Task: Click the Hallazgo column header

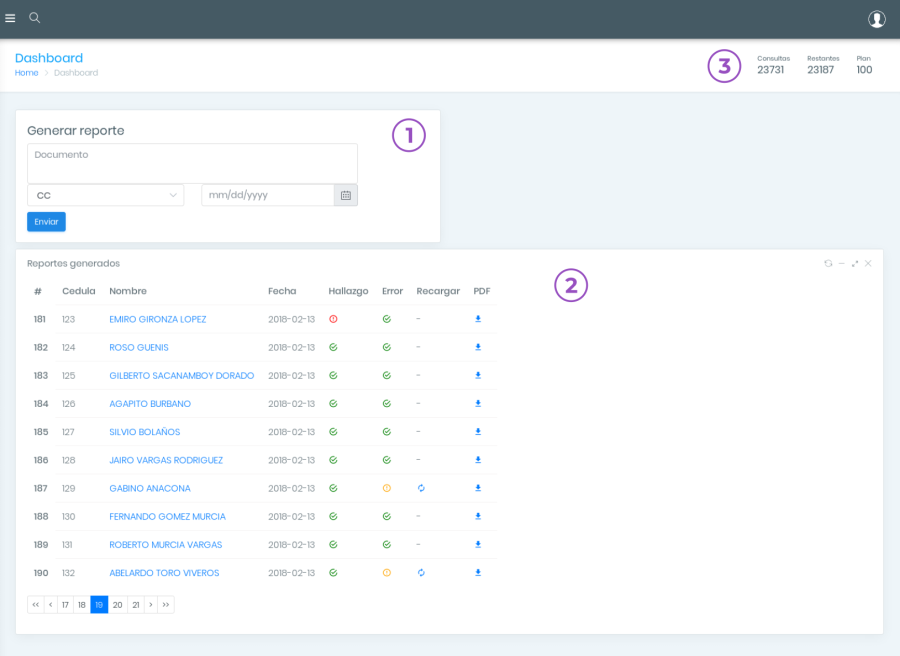Action: [348, 291]
